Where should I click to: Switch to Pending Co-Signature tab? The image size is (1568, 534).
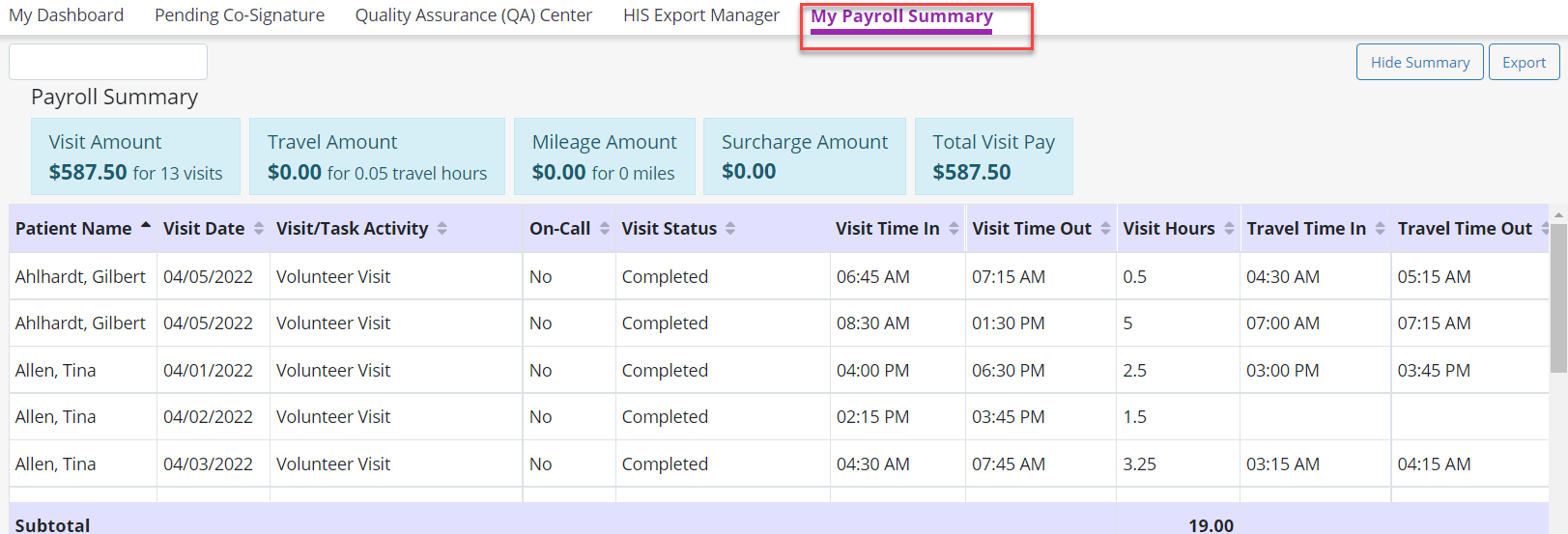pos(240,15)
